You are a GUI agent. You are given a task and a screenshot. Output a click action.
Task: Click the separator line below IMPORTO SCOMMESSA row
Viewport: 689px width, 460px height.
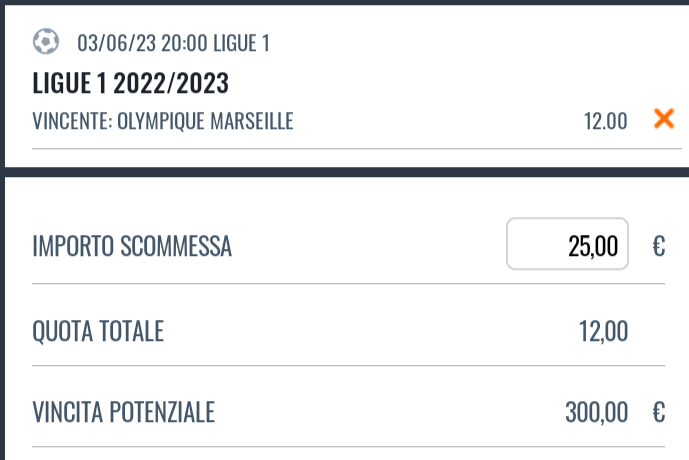[x=348, y=284]
